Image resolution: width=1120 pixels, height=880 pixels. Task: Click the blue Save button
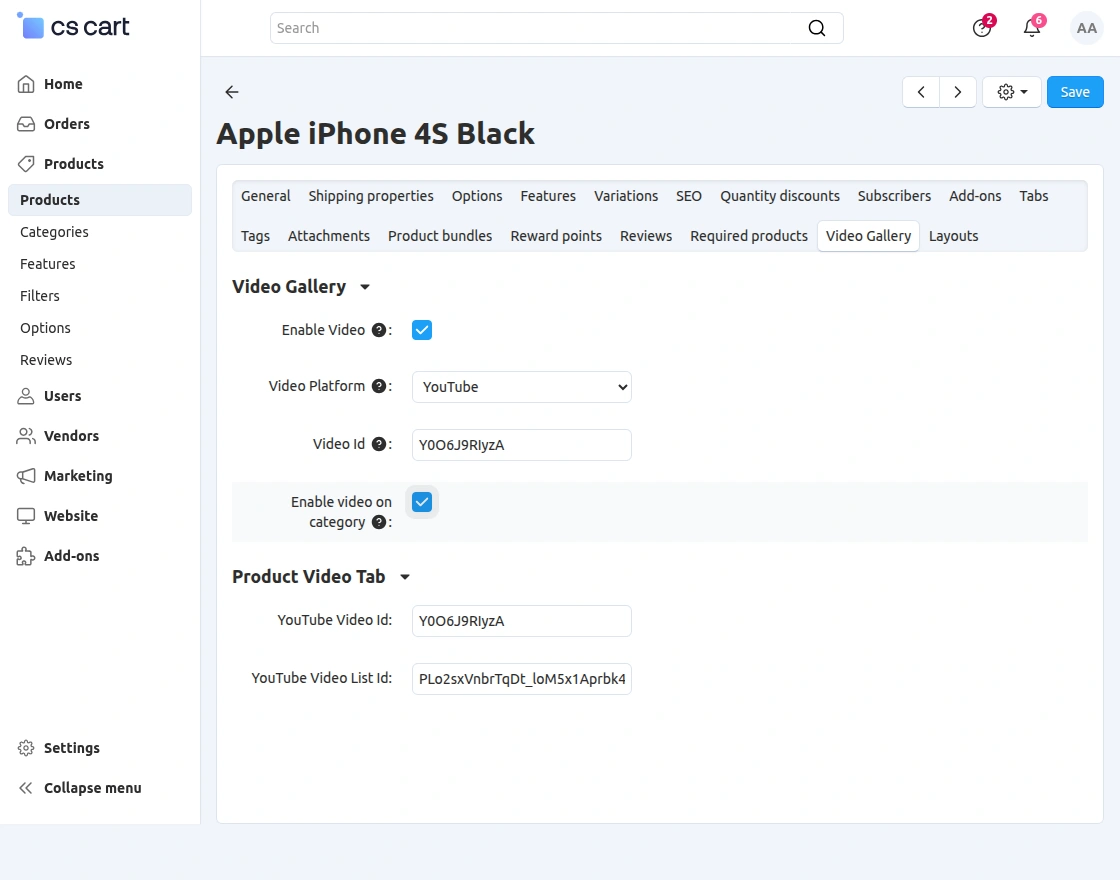point(1075,92)
